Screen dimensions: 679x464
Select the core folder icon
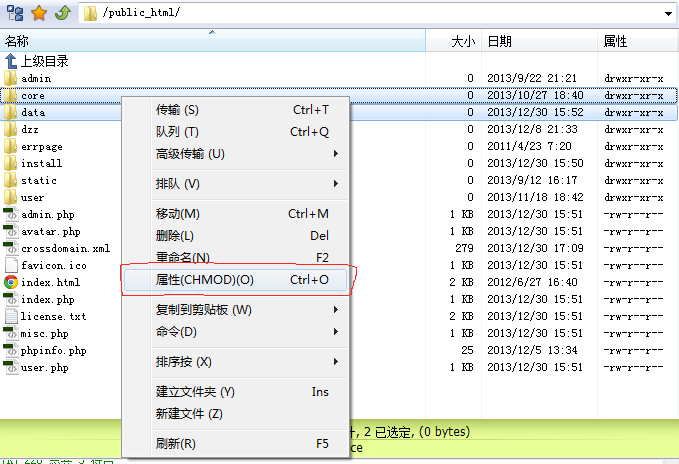click(10, 95)
